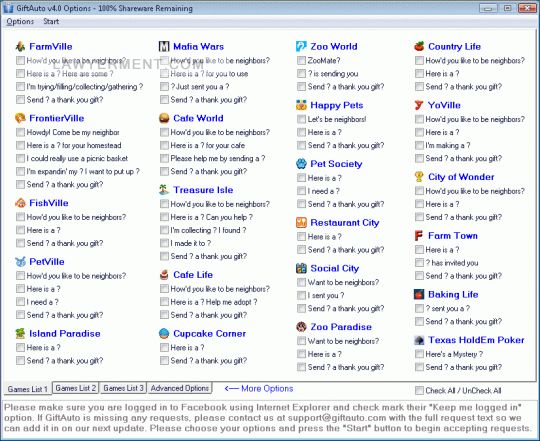The image size is (540, 441).
Task: Enable '? is sending you' under Zoo World
Action: tap(301, 74)
